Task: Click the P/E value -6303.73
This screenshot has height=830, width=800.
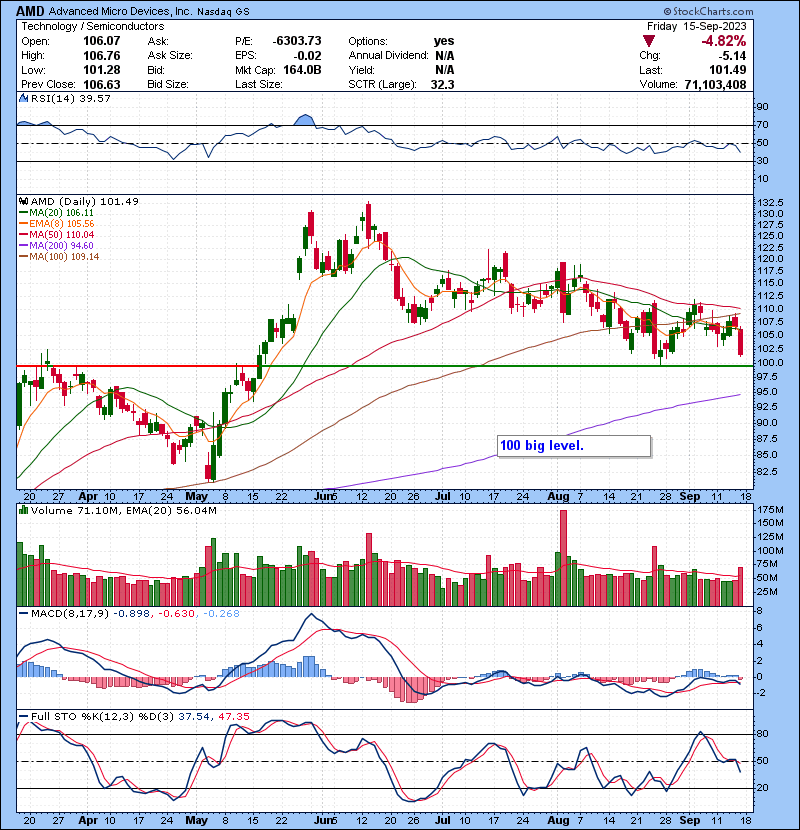Action: pos(297,41)
